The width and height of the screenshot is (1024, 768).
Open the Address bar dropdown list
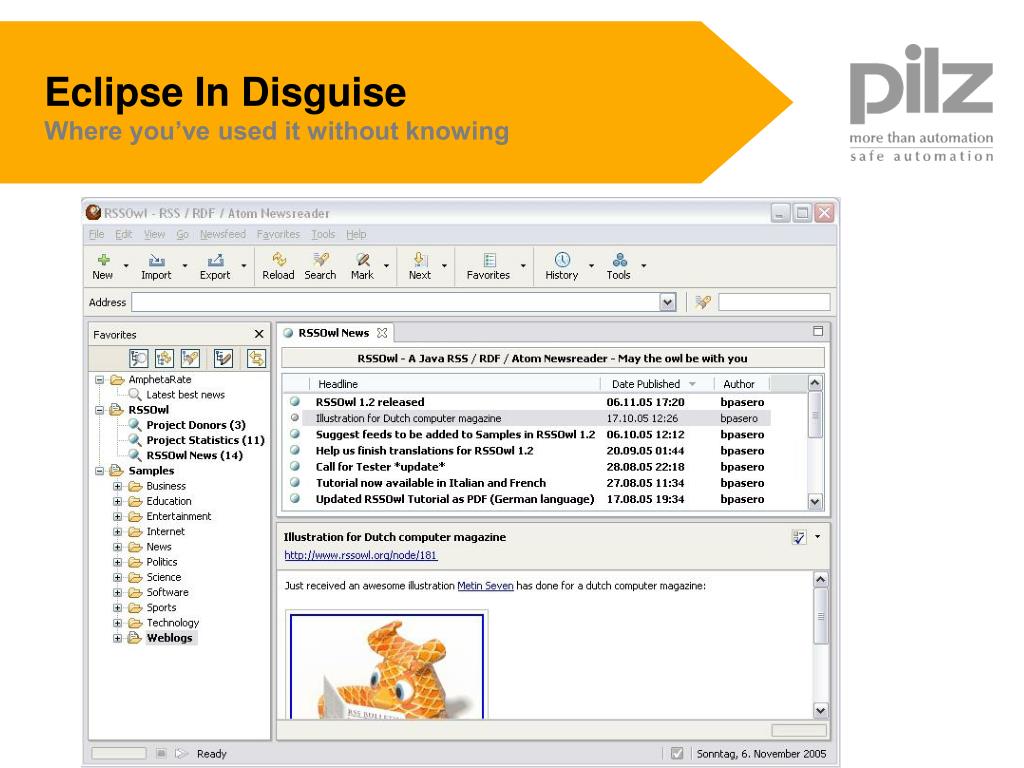tap(667, 302)
